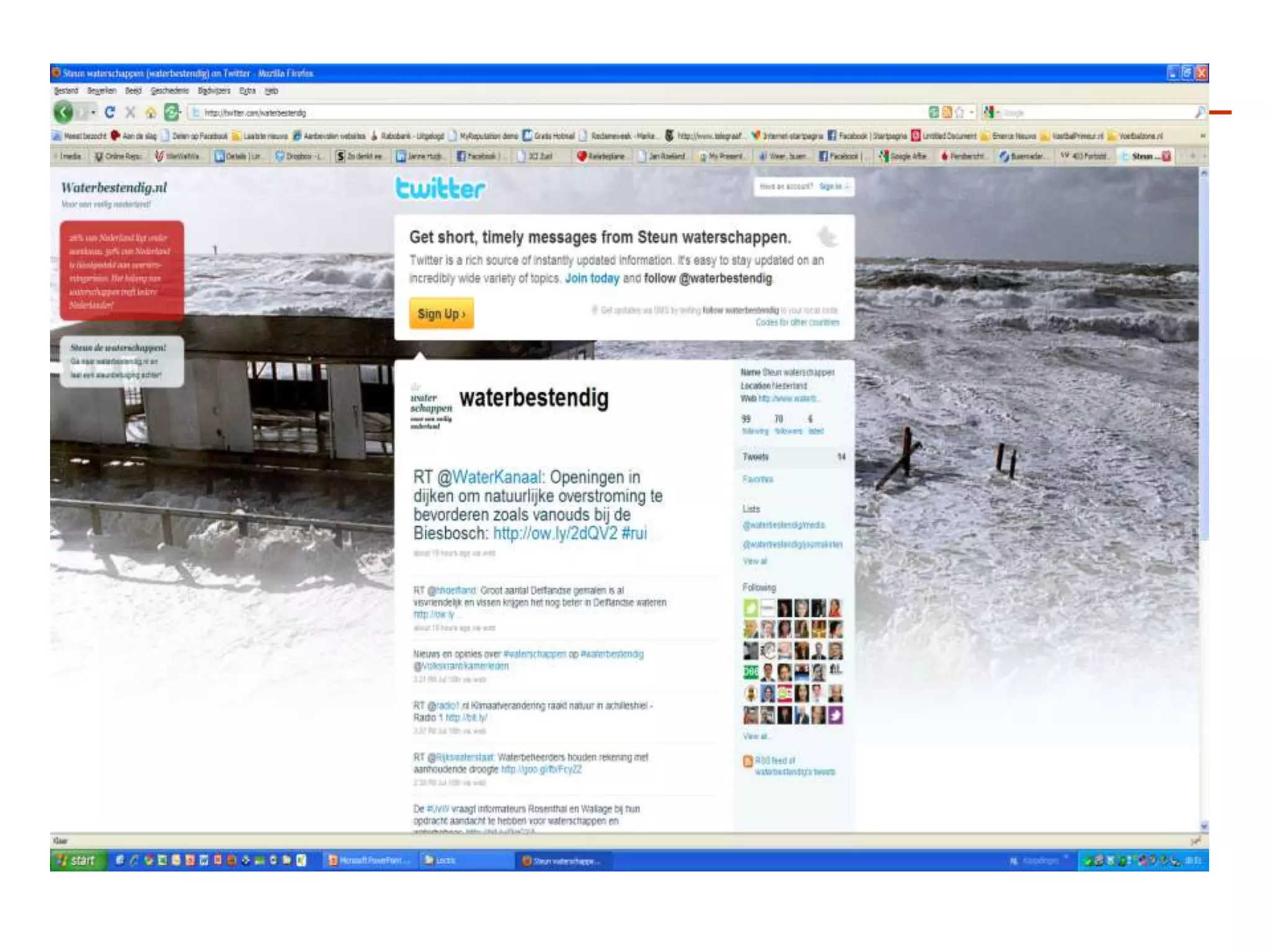Open the Geschiedenis menu
Image resolution: width=1270 pixels, height=952 pixels.
(169, 90)
